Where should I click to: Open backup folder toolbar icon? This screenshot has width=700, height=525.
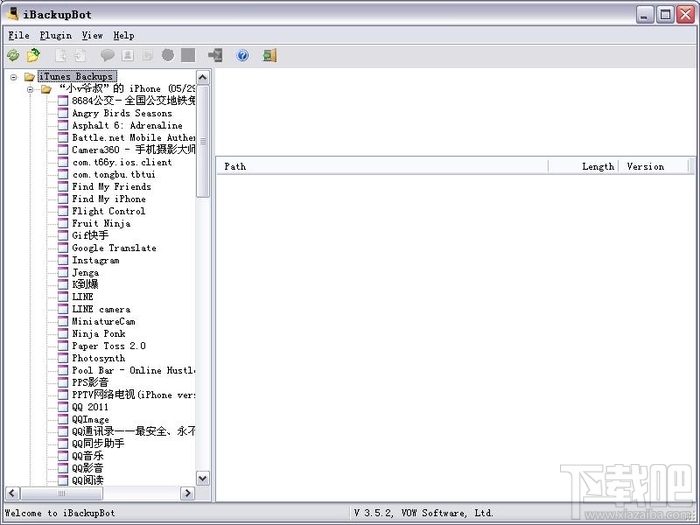33,55
